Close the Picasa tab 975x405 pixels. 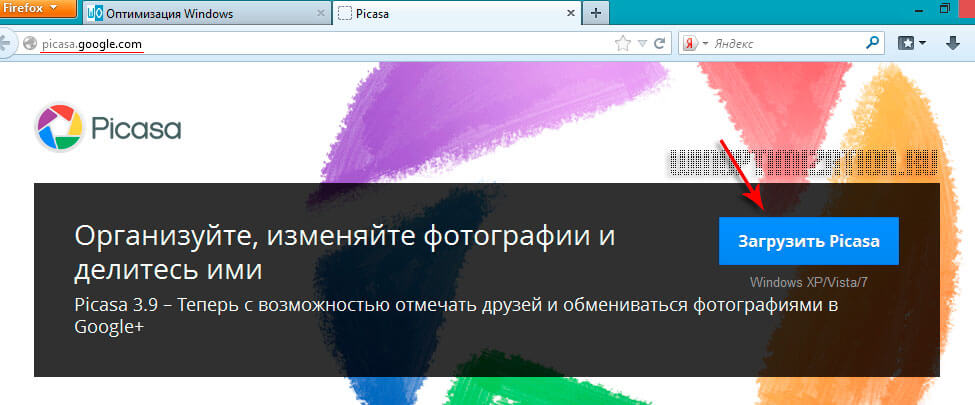tap(570, 13)
